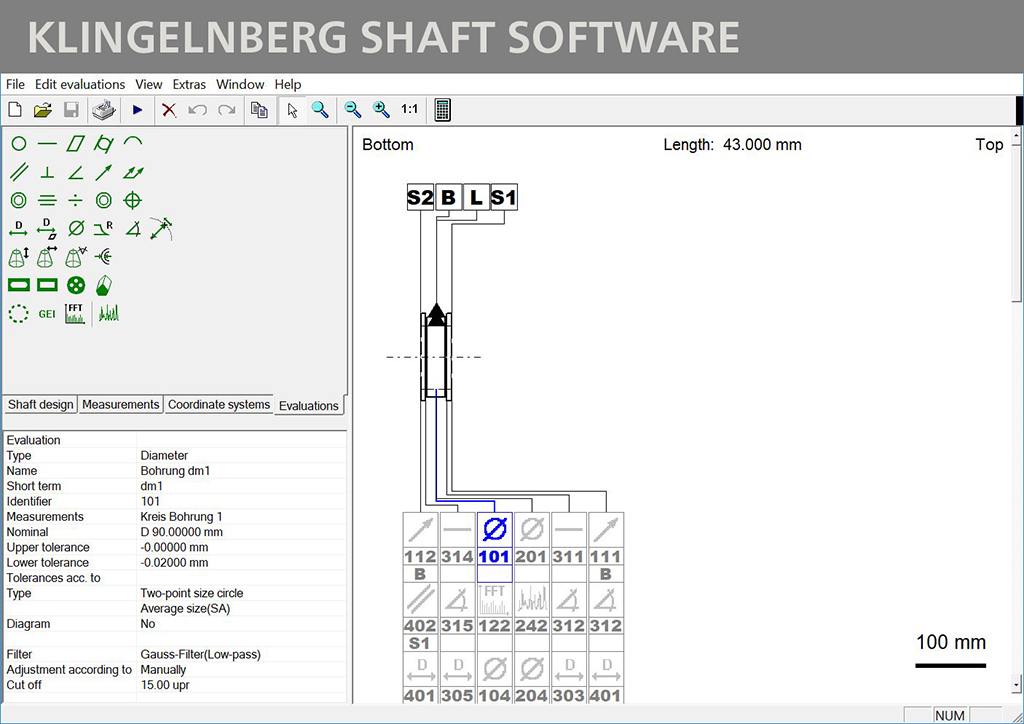The height and width of the screenshot is (724, 1024).
Task: Select the pointer cursor tool
Action: (x=292, y=110)
